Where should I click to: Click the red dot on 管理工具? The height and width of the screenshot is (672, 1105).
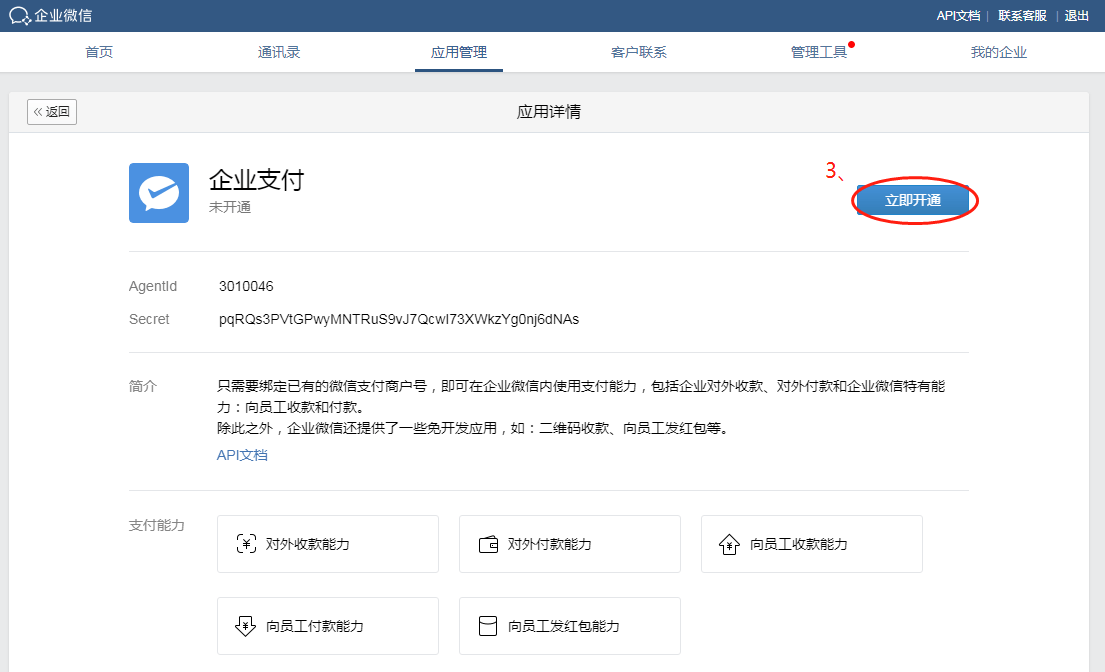[851, 44]
